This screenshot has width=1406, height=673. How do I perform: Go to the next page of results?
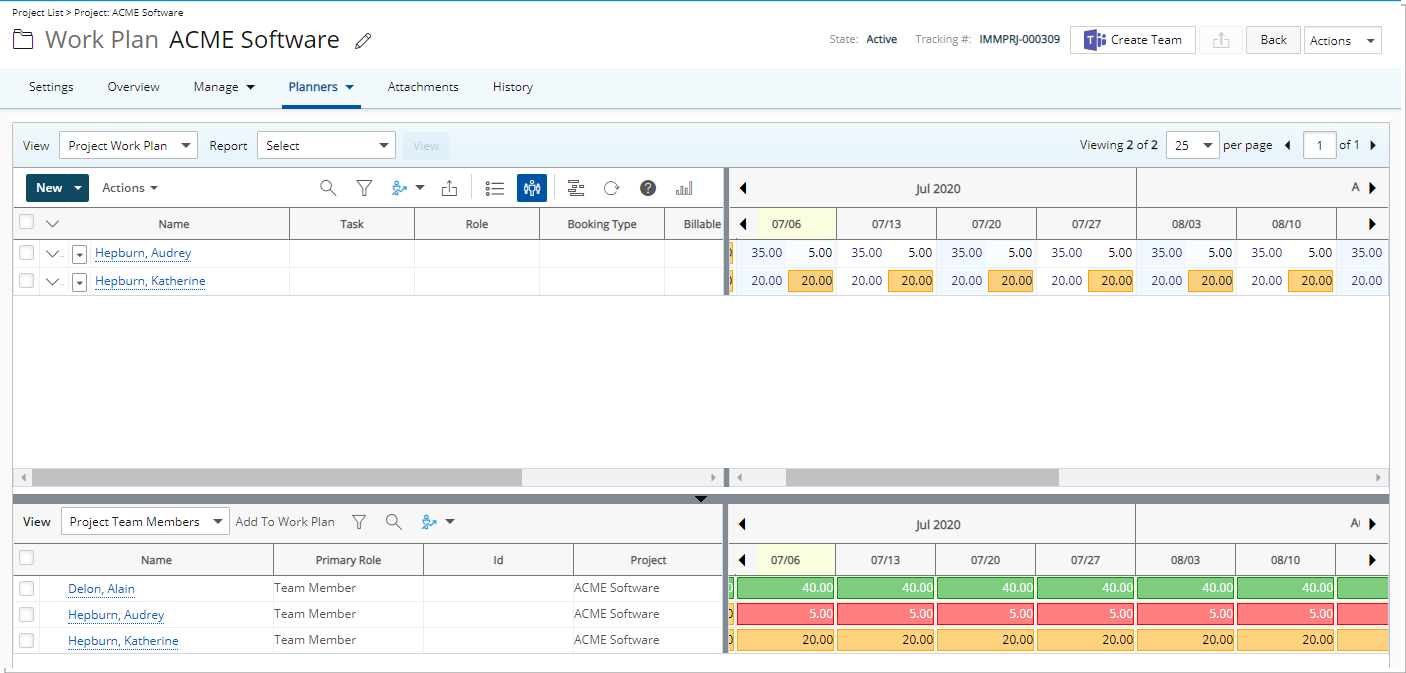point(1373,145)
